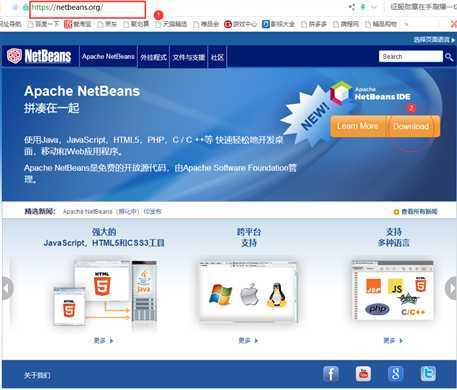Image resolution: width=457 pixels, height=390 pixels.
Task: Expand the address bar dropdown chevron
Action: (x=374, y=7)
